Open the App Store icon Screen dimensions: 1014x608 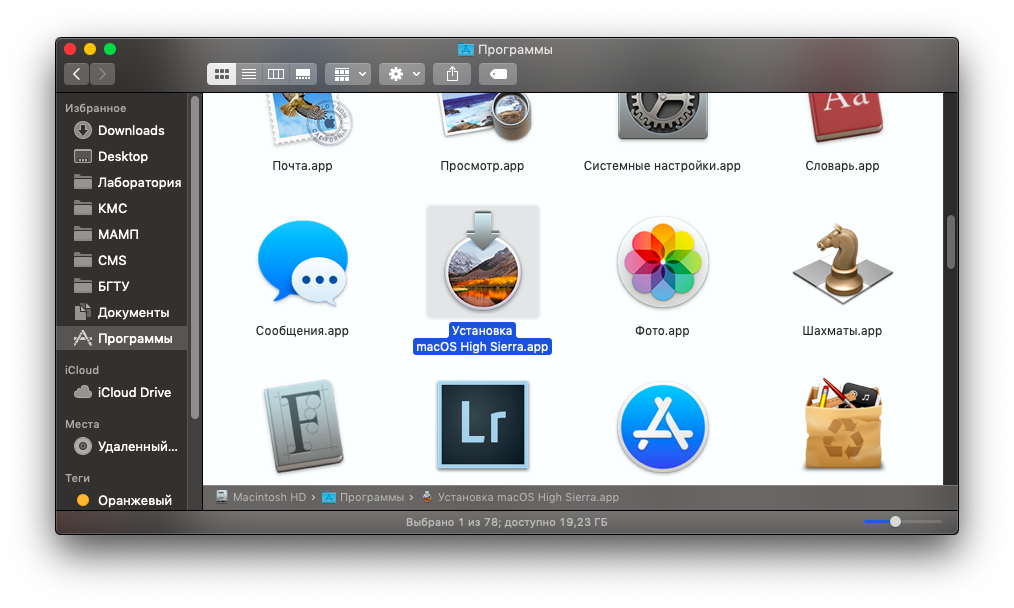(662, 425)
